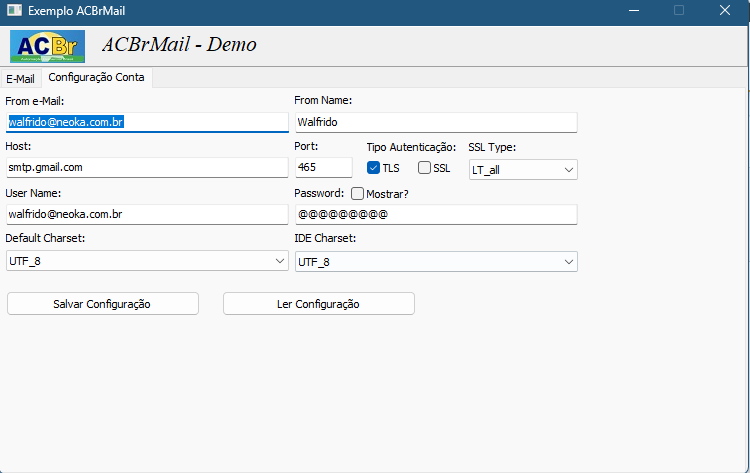Focus the Host field with smtp.gmail.com
Image resolution: width=750 pixels, height=473 pixels.
coord(147,167)
